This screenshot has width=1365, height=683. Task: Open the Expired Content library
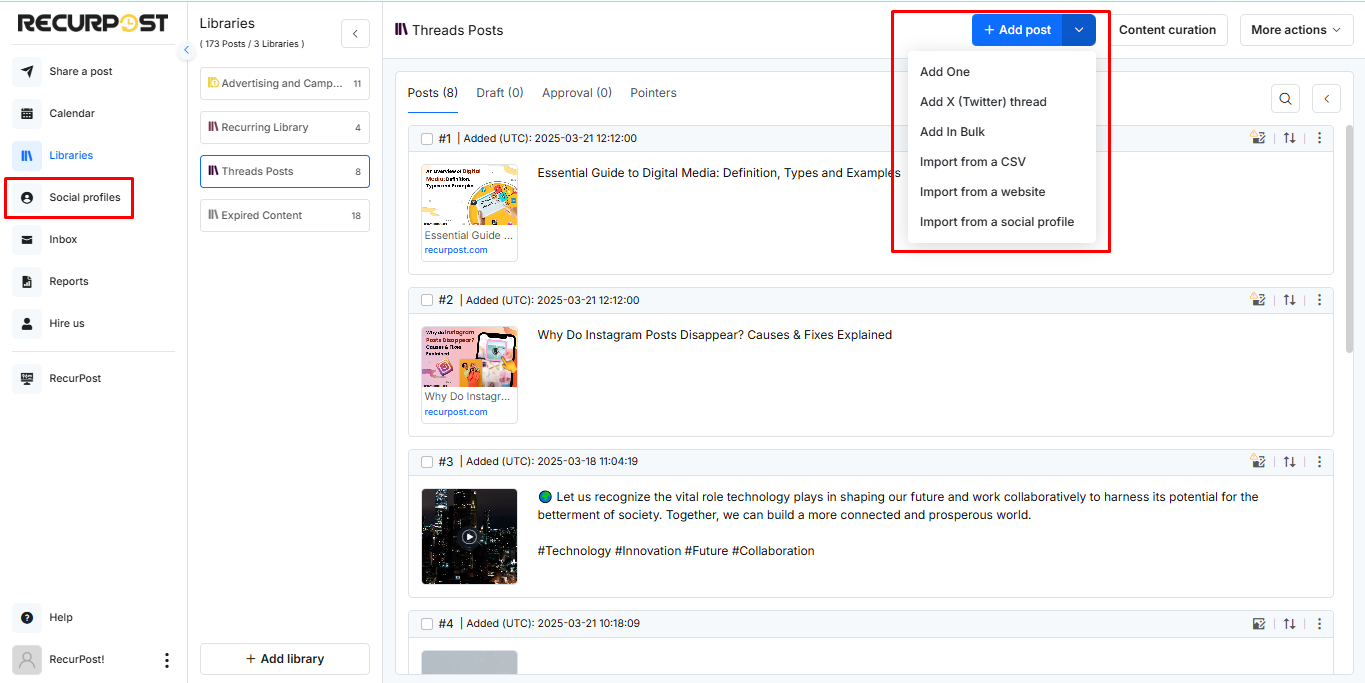(285, 216)
